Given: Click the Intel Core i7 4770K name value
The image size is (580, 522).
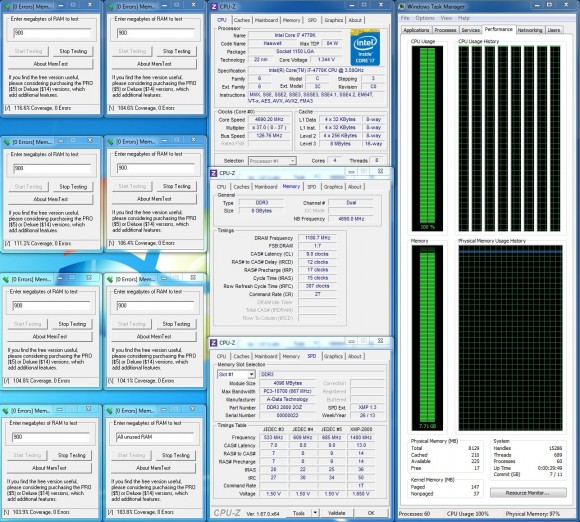Looking at the screenshot, I should point(295,35).
